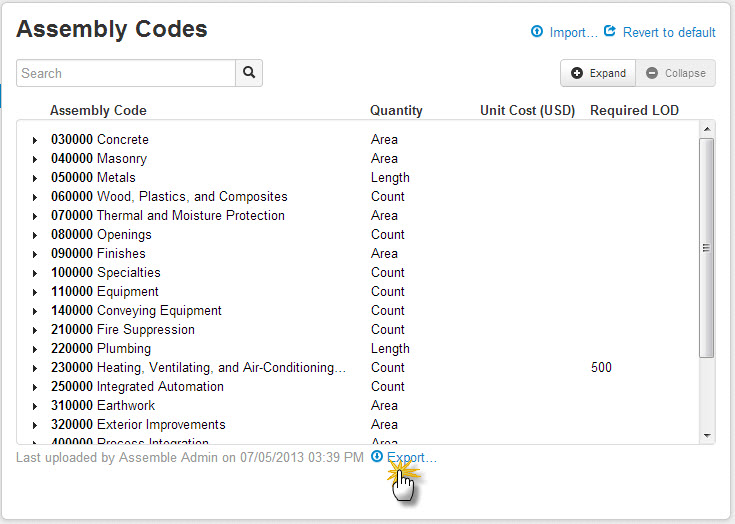
Task: Click the Revert to default icon
Action: [x=610, y=32]
